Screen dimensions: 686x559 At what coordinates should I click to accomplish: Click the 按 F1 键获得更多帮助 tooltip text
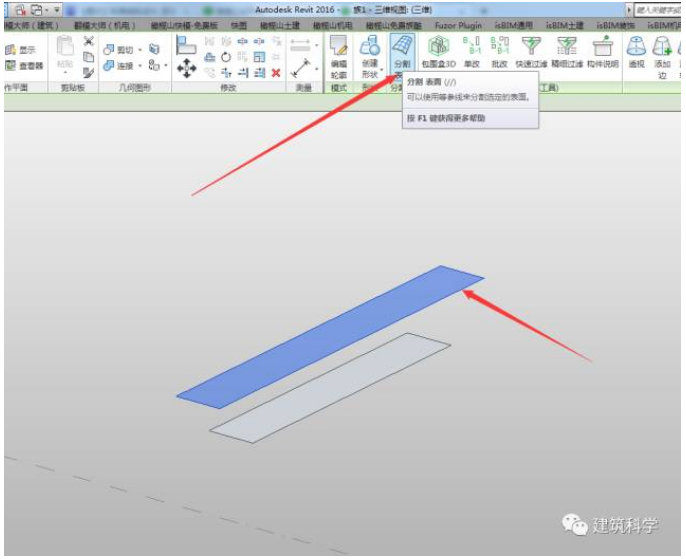point(446,118)
